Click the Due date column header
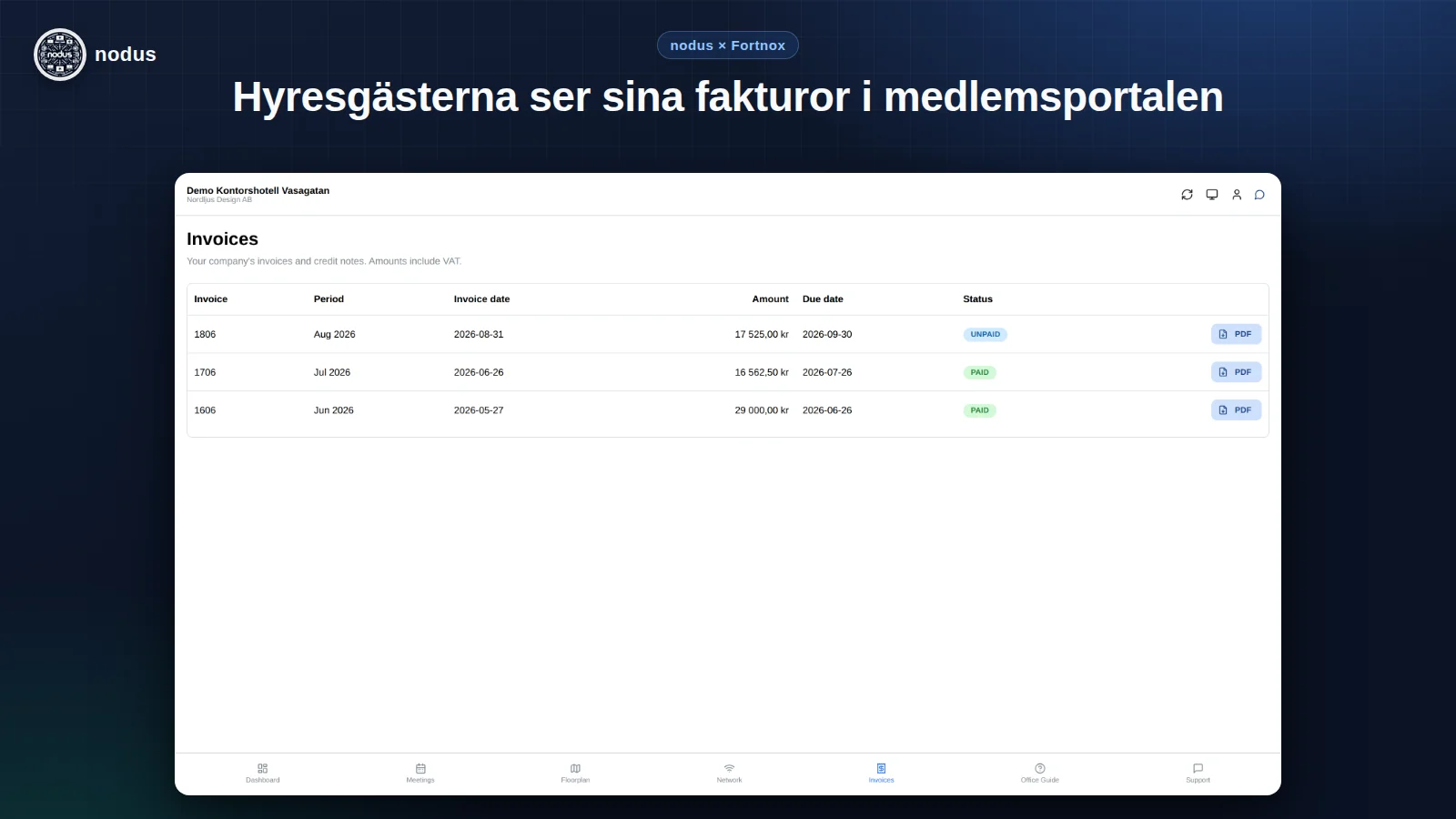Viewport: 1456px width, 819px height. click(823, 299)
